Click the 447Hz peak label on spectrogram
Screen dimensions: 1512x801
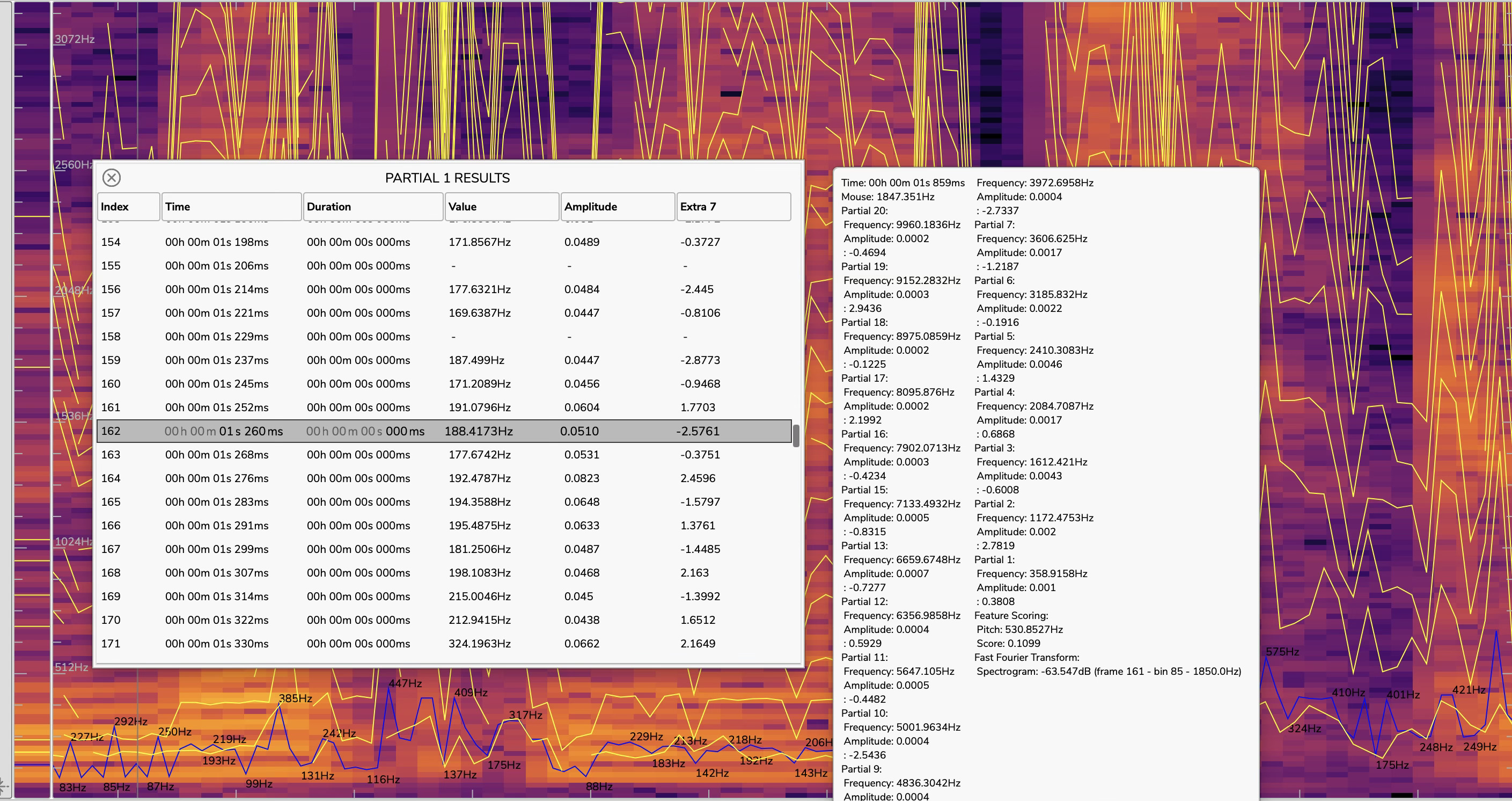pos(405,683)
